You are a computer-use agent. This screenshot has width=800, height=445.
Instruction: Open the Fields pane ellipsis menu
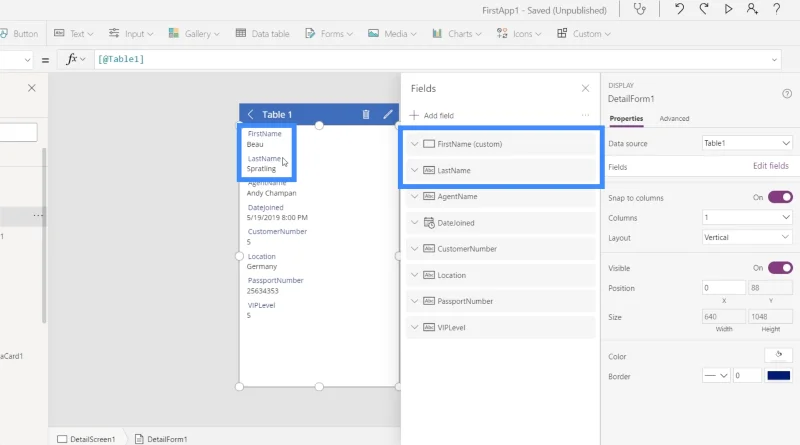click(585, 115)
